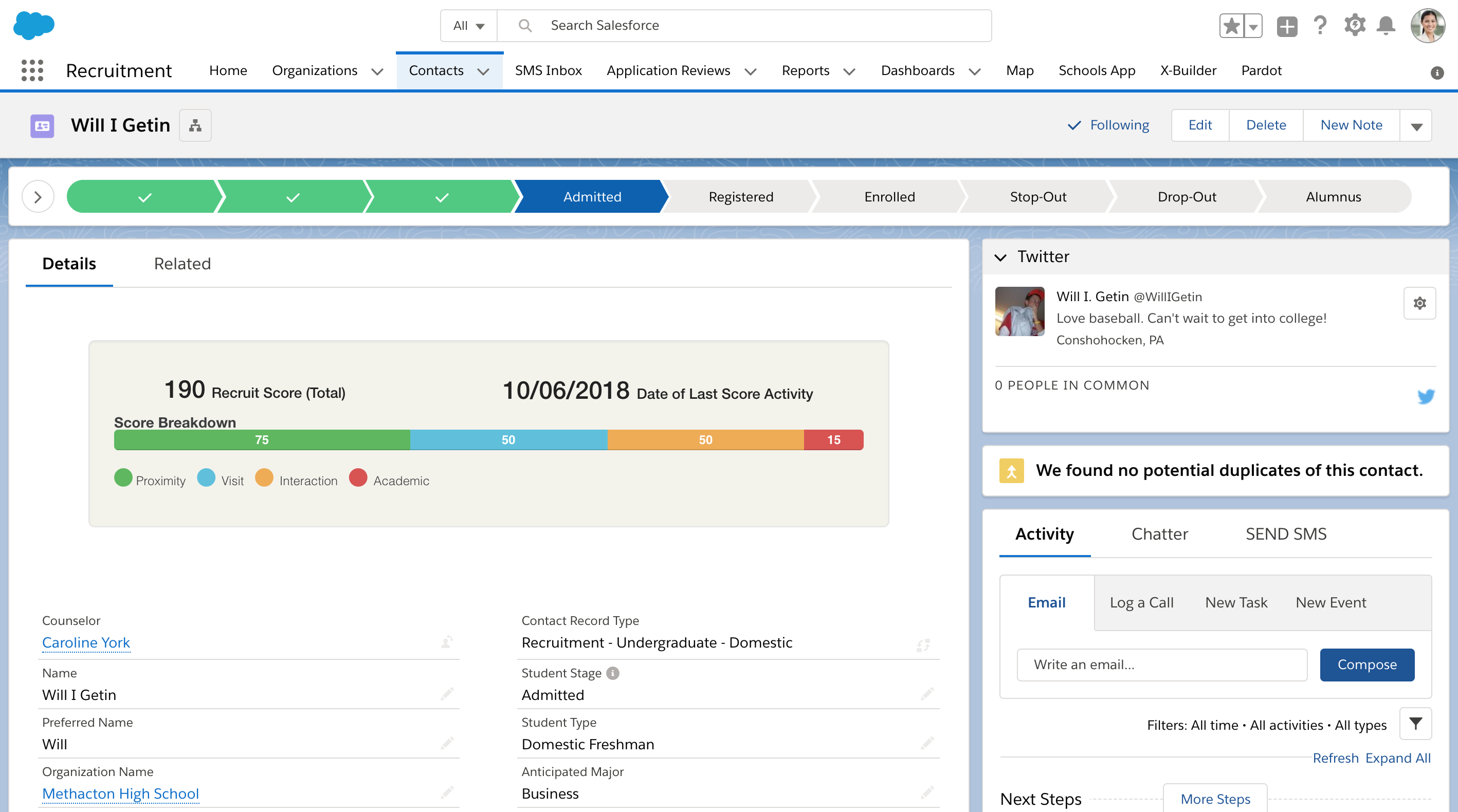Viewport: 1458px width, 812px height.
Task: Collapse the Twitter section
Action: click(1000, 257)
